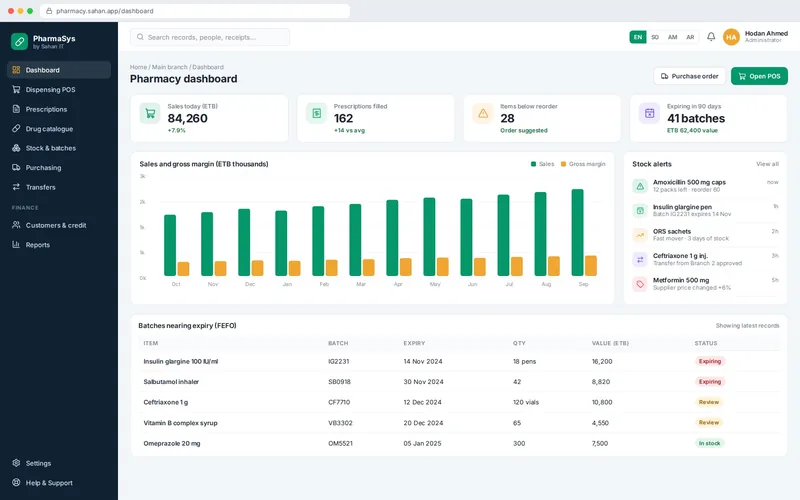Click the search magnifier icon
The height and width of the screenshot is (500, 800).
(x=140, y=37)
